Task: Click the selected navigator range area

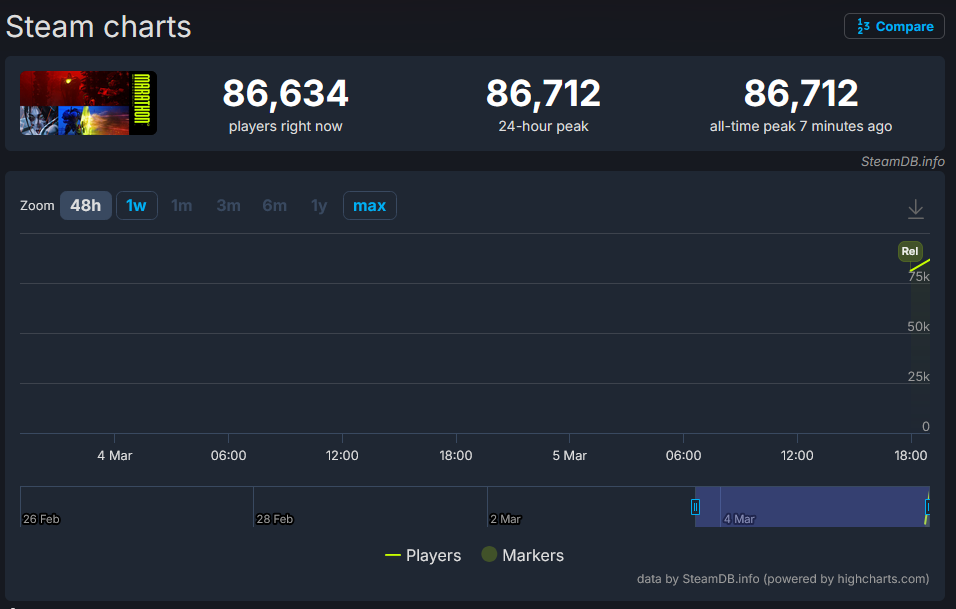Action: (x=812, y=507)
